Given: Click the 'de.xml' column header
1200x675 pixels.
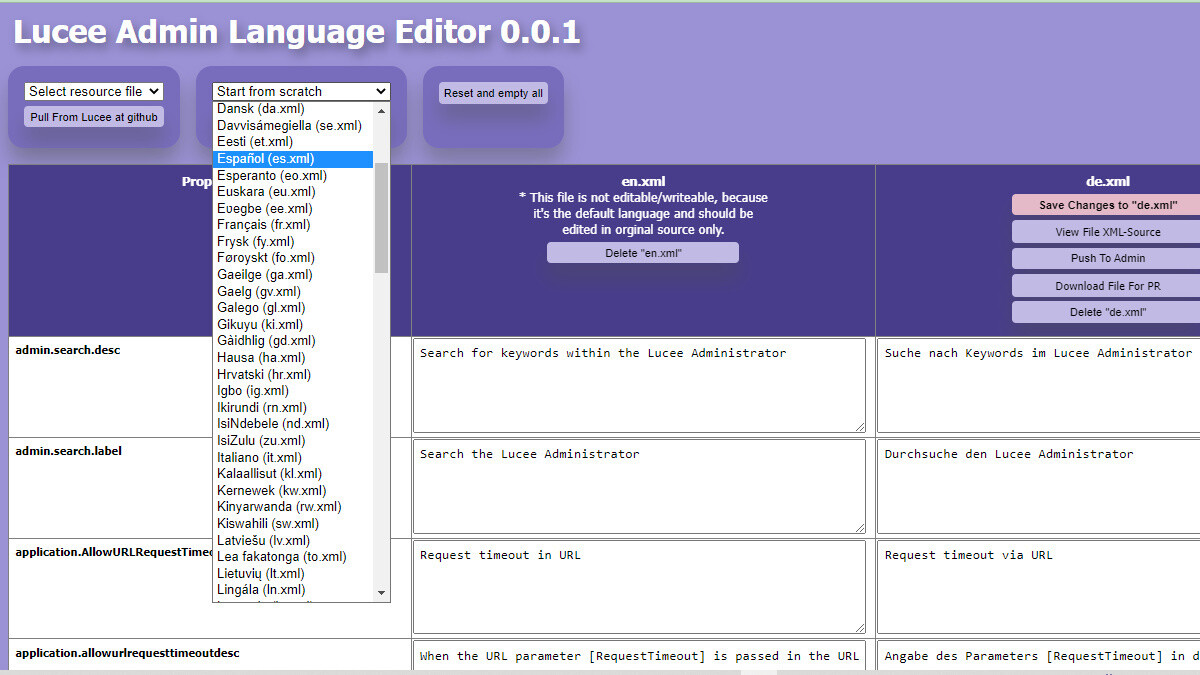Looking at the screenshot, I should (1107, 182).
